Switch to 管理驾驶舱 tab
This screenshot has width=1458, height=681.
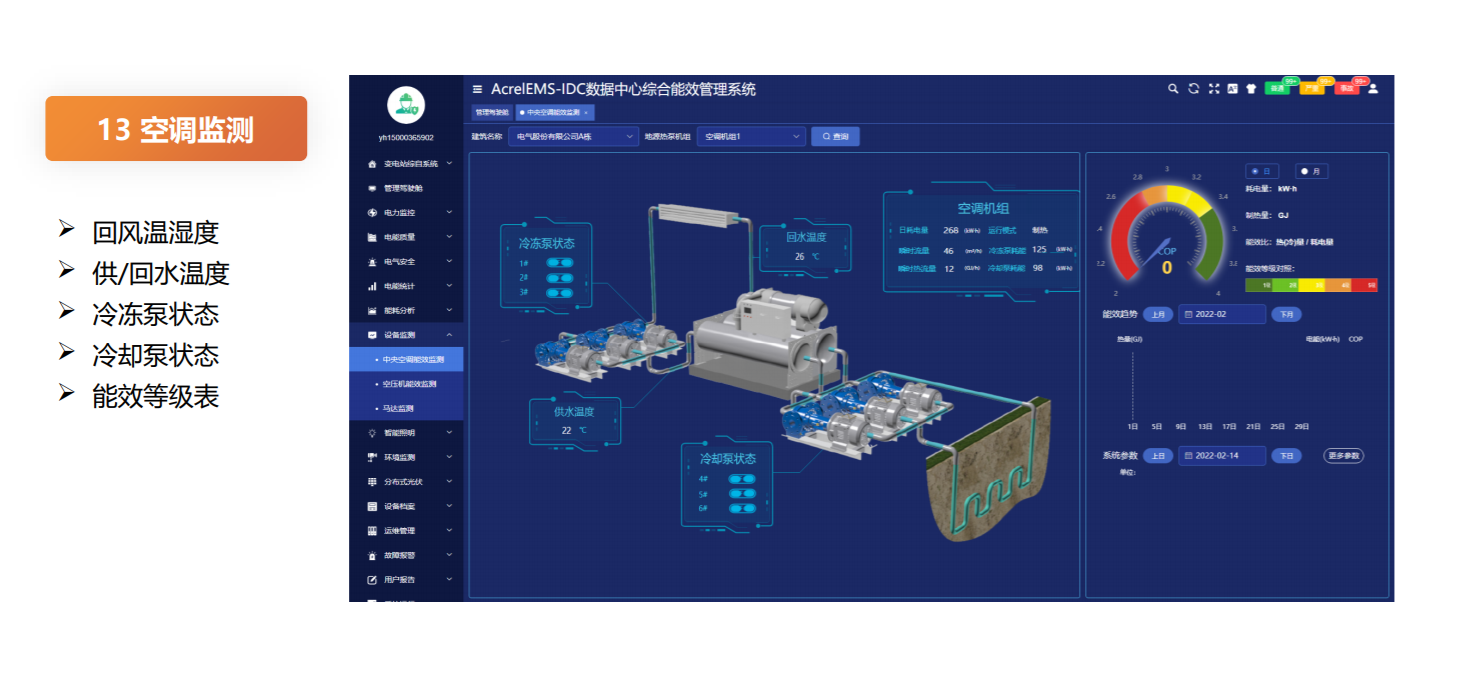tap(492, 112)
